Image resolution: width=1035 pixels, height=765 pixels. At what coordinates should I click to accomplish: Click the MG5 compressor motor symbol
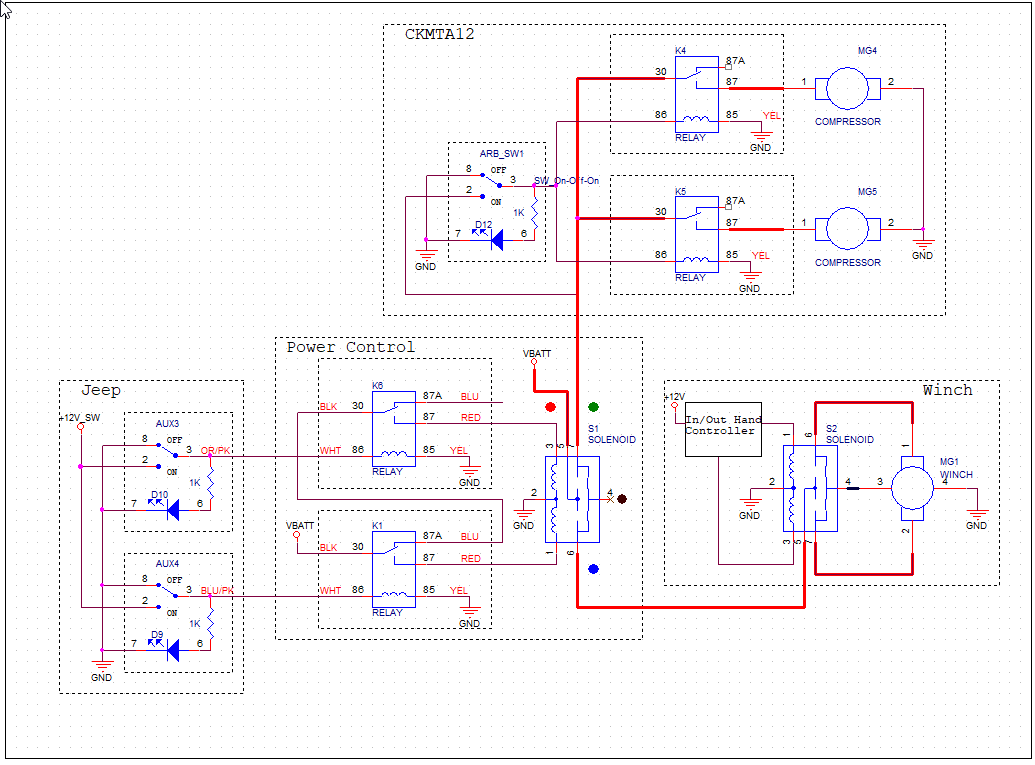click(848, 228)
